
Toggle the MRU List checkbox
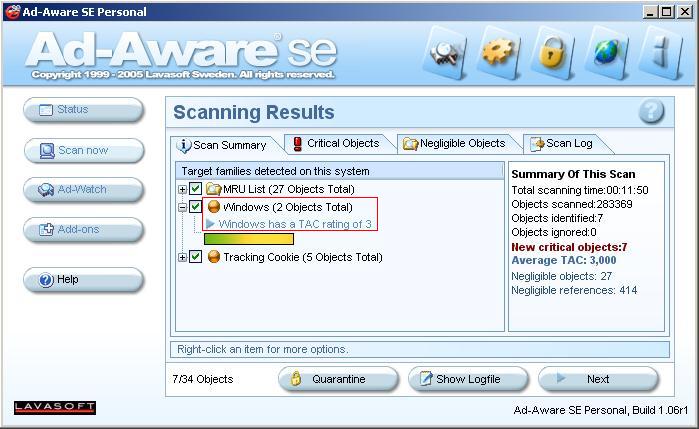pos(195,189)
